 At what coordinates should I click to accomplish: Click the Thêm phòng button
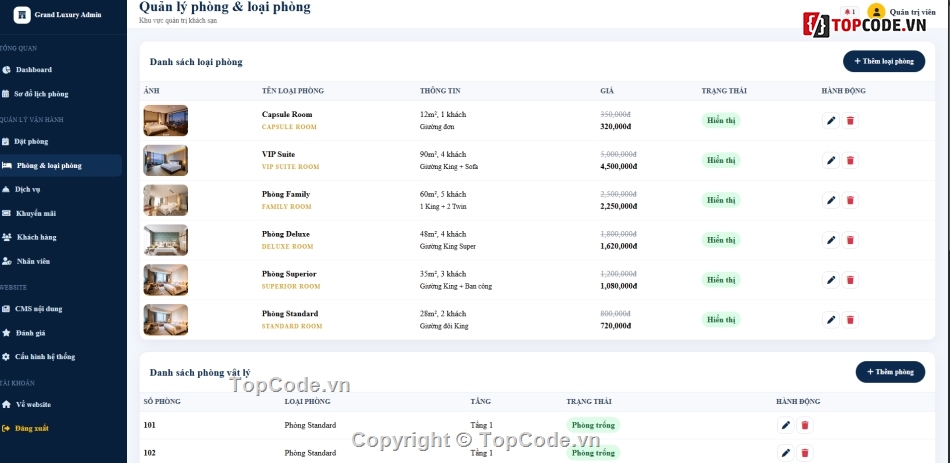[890, 372]
